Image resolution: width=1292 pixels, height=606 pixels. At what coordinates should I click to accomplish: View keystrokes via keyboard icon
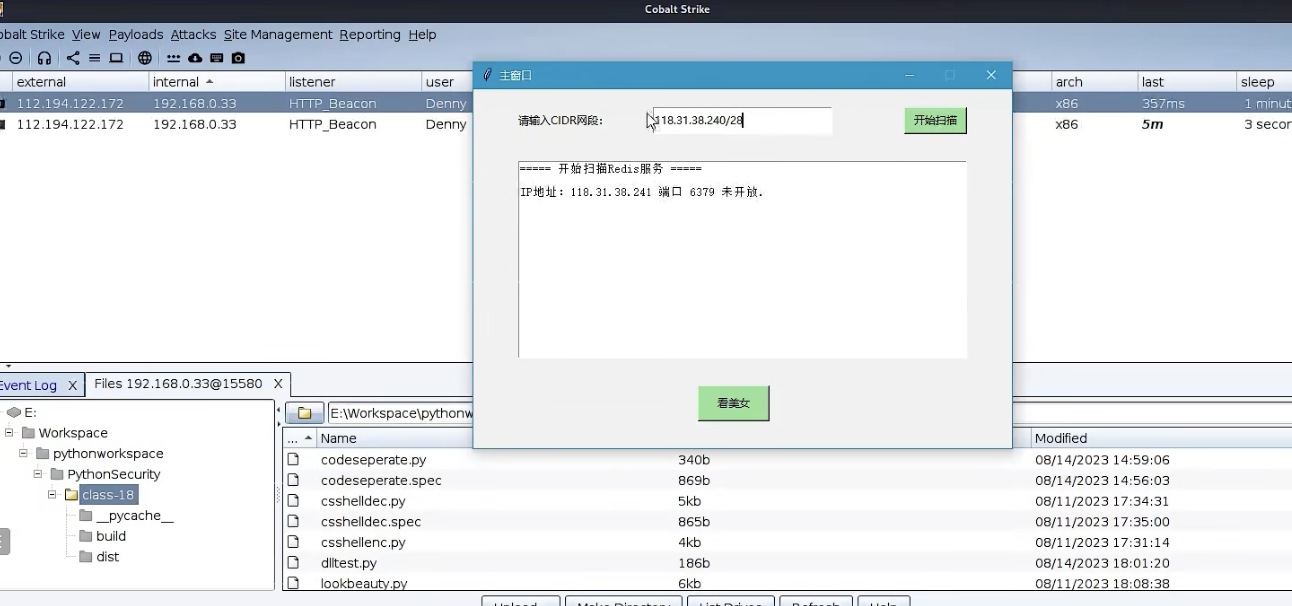click(x=216, y=58)
